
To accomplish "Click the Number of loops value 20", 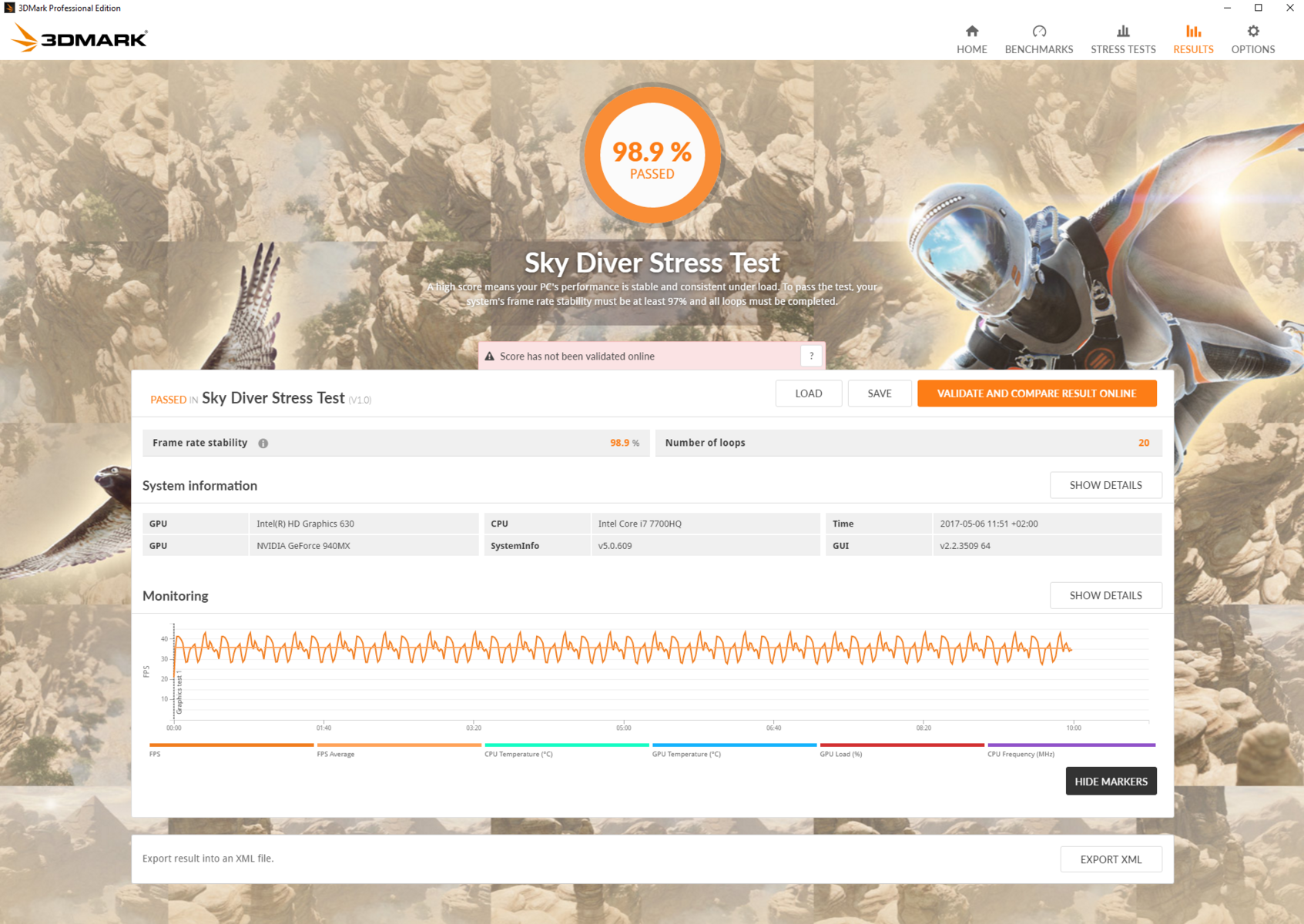I will [x=1144, y=443].
